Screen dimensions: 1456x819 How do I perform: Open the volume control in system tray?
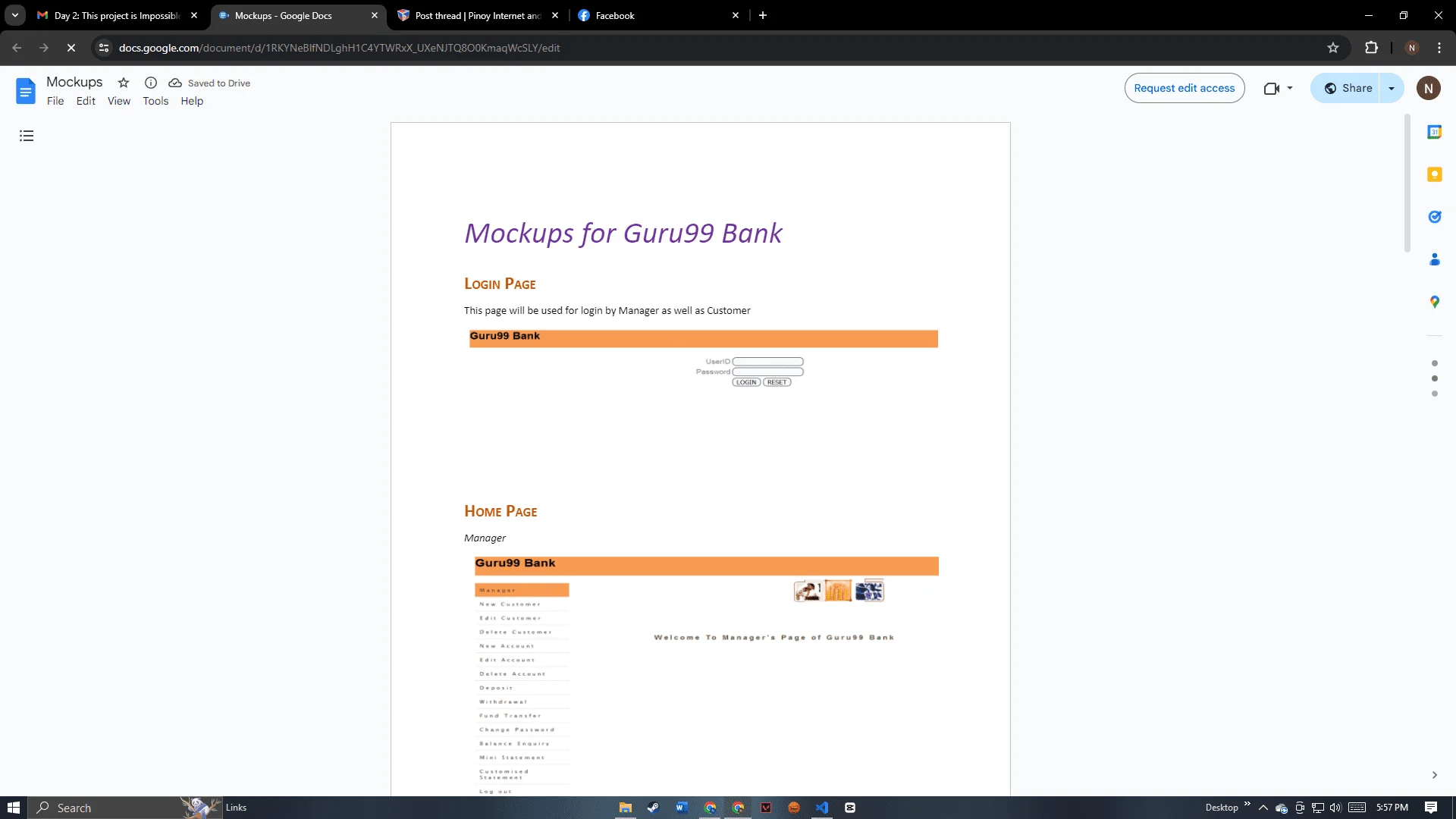[1335, 808]
